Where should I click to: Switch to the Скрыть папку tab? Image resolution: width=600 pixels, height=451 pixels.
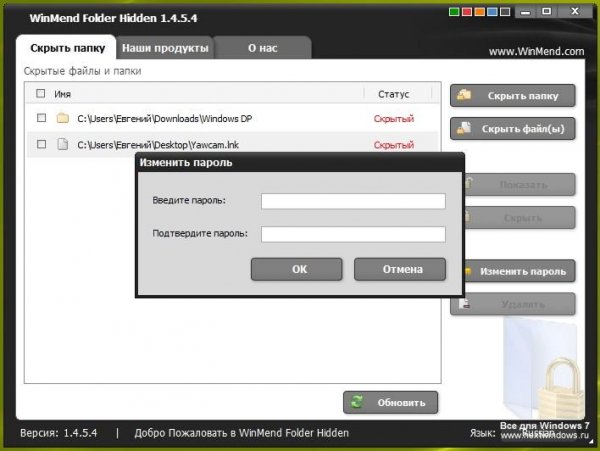[x=67, y=48]
